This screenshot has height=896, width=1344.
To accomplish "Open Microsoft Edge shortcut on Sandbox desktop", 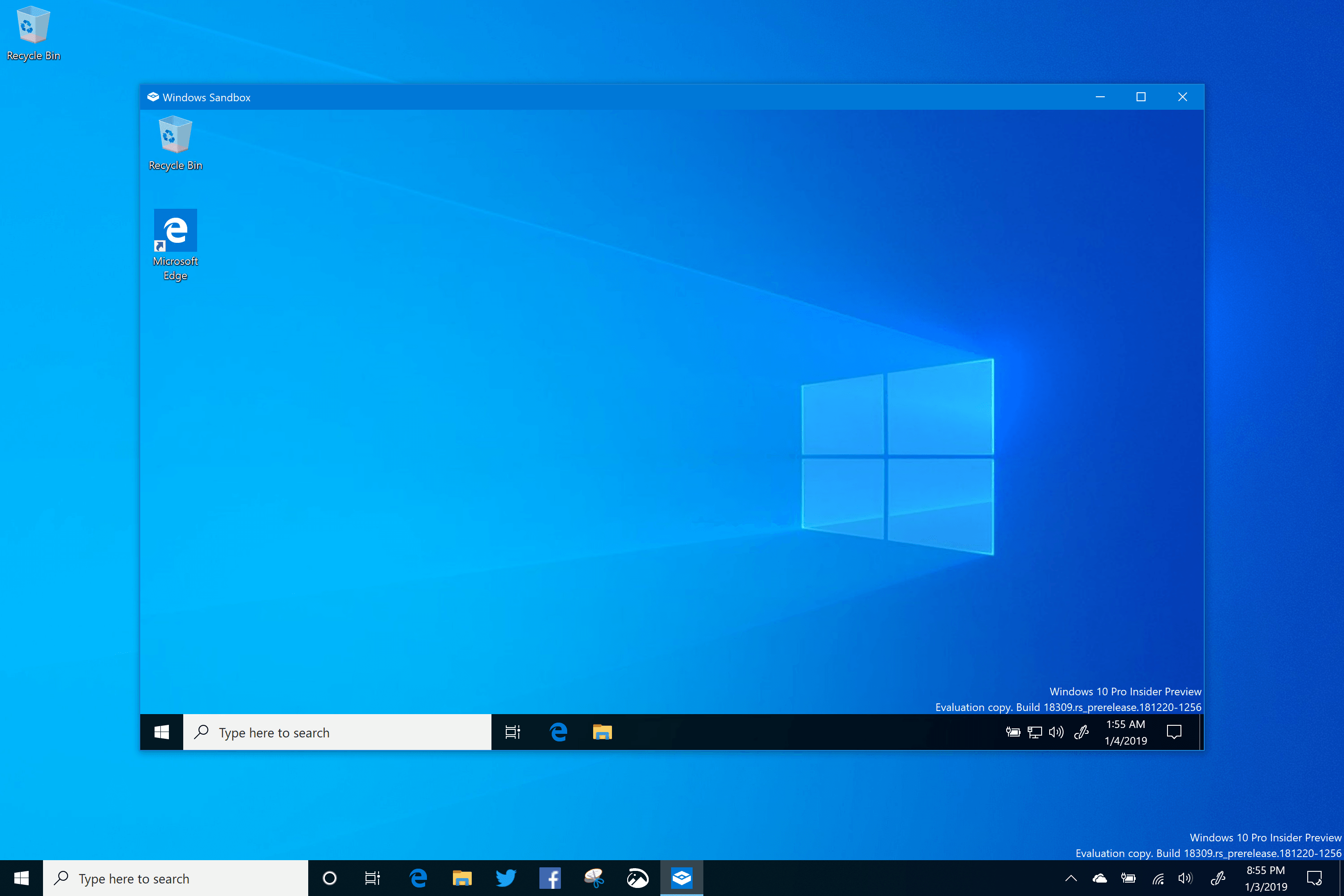I will pos(176,231).
